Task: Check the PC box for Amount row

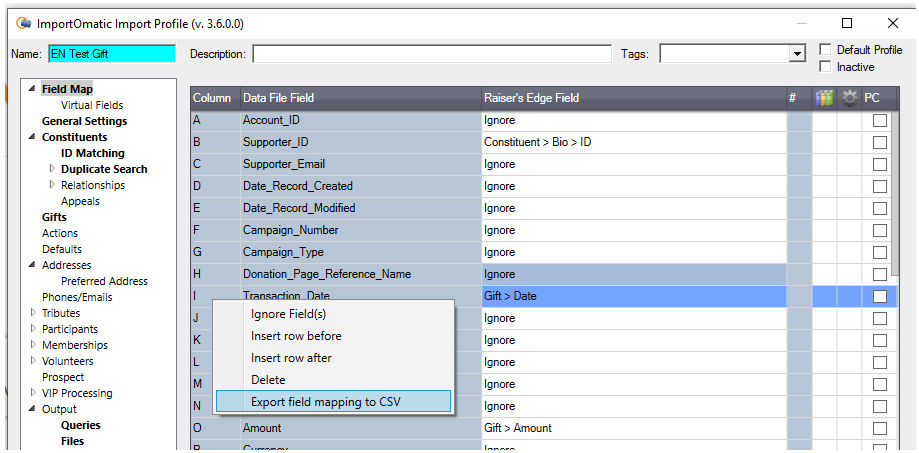Action: pyautogui.click(x=880, y=428)
